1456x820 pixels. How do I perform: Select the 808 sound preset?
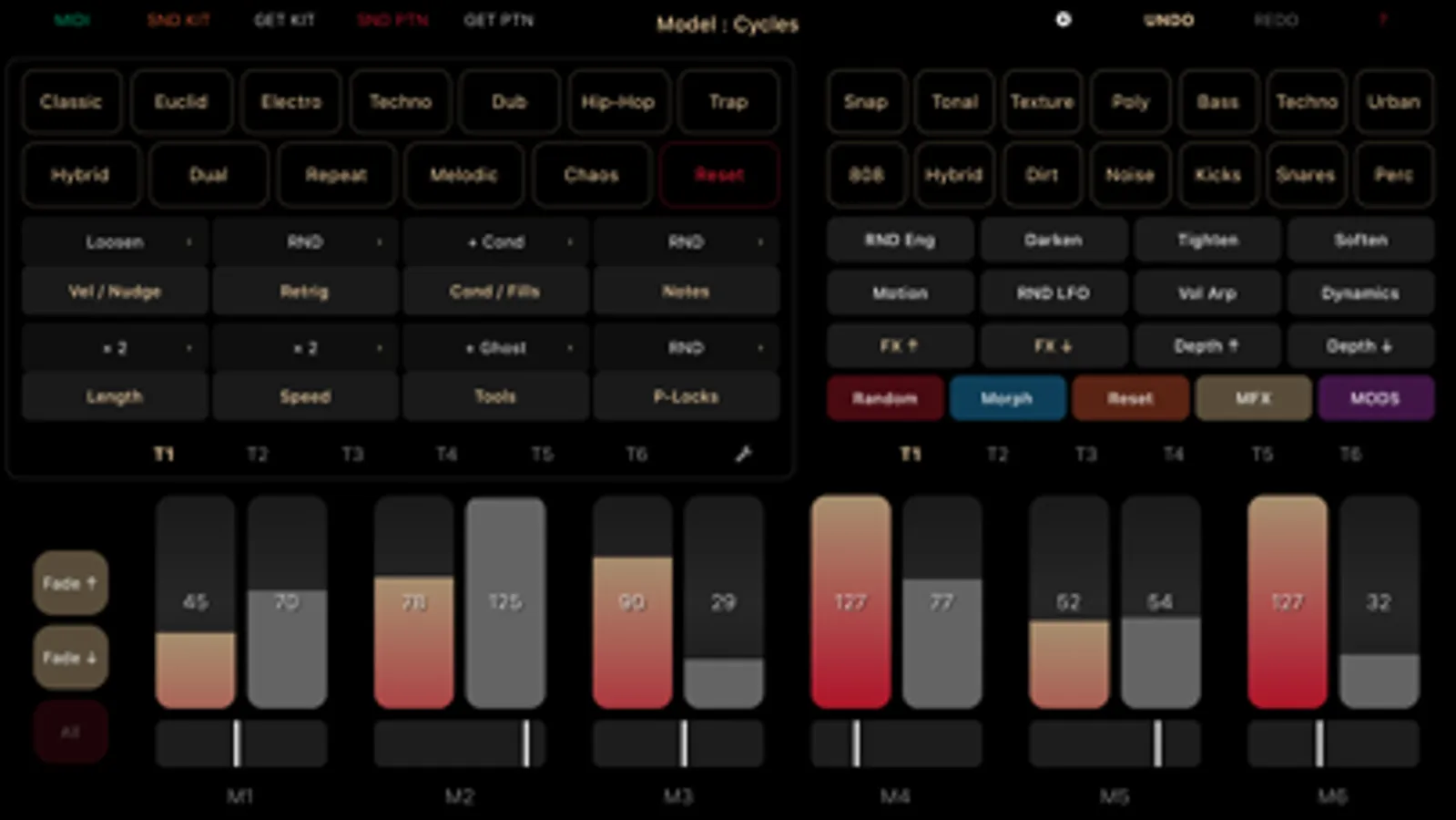click(x=865, y=174)
